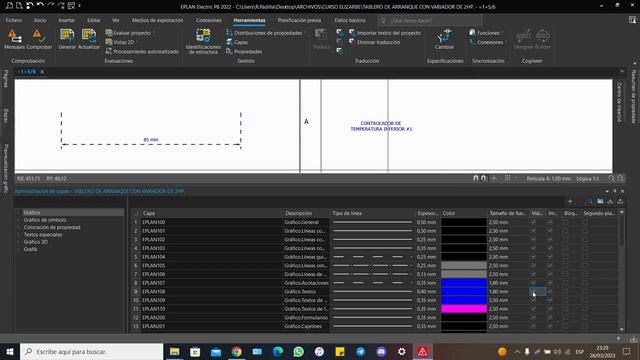Open Identificaciones de estructura
The image size is (640, 360).
click(x=203, y=41)
